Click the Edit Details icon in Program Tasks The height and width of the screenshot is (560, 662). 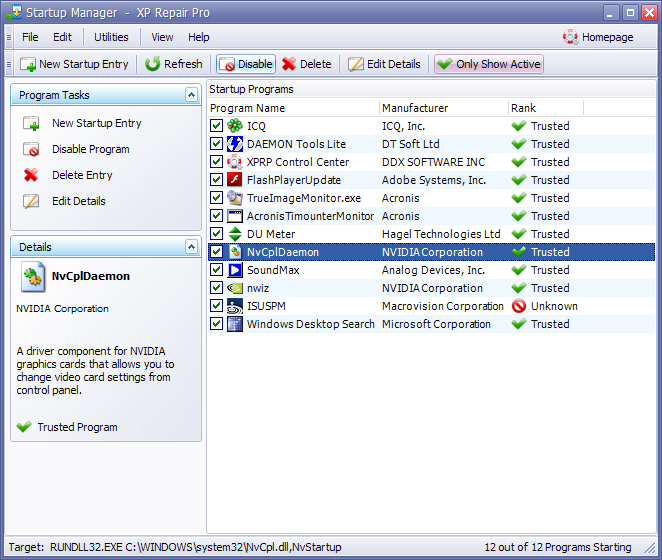point(31,201)
